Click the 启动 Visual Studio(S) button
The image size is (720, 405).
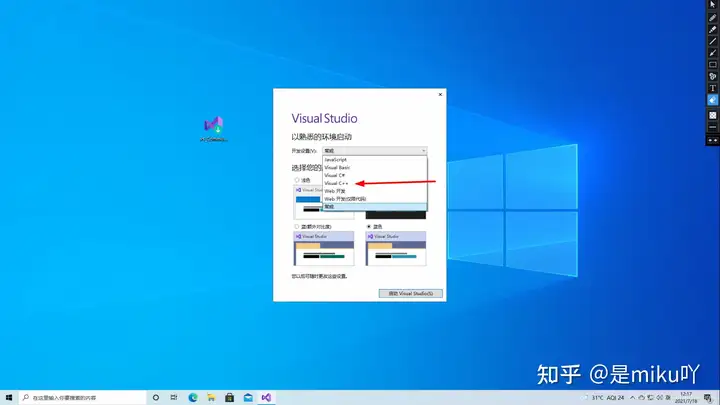coord(411,293)
